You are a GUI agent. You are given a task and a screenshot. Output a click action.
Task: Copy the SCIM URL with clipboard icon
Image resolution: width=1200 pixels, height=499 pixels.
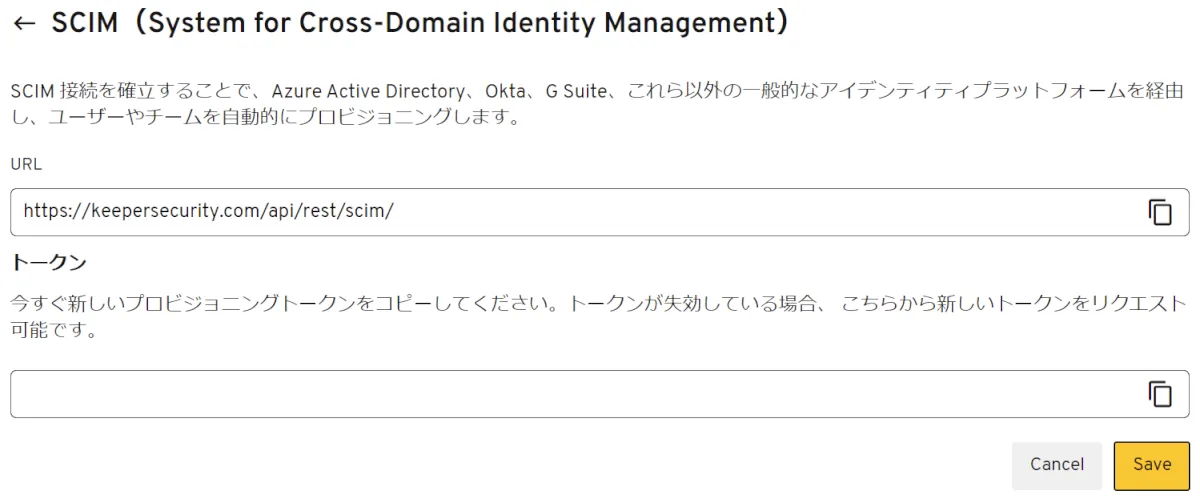(x=1159, y=212)
